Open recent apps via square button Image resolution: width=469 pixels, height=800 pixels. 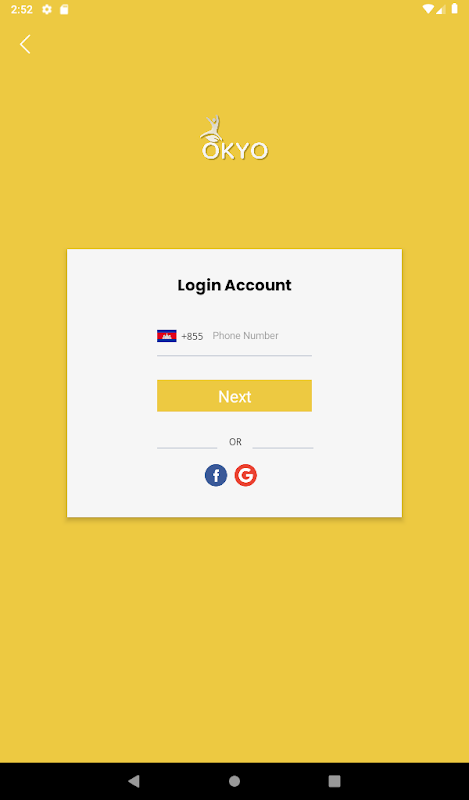point(334,781)
